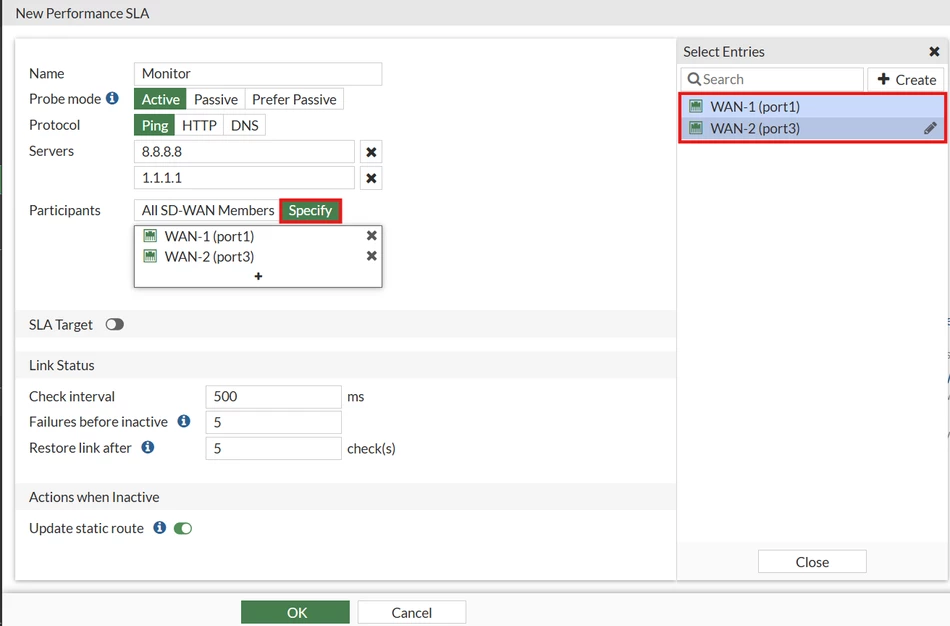The image size is (950, 626).
Task: Enable the SLA Target toggle
Action: (115, 325)
